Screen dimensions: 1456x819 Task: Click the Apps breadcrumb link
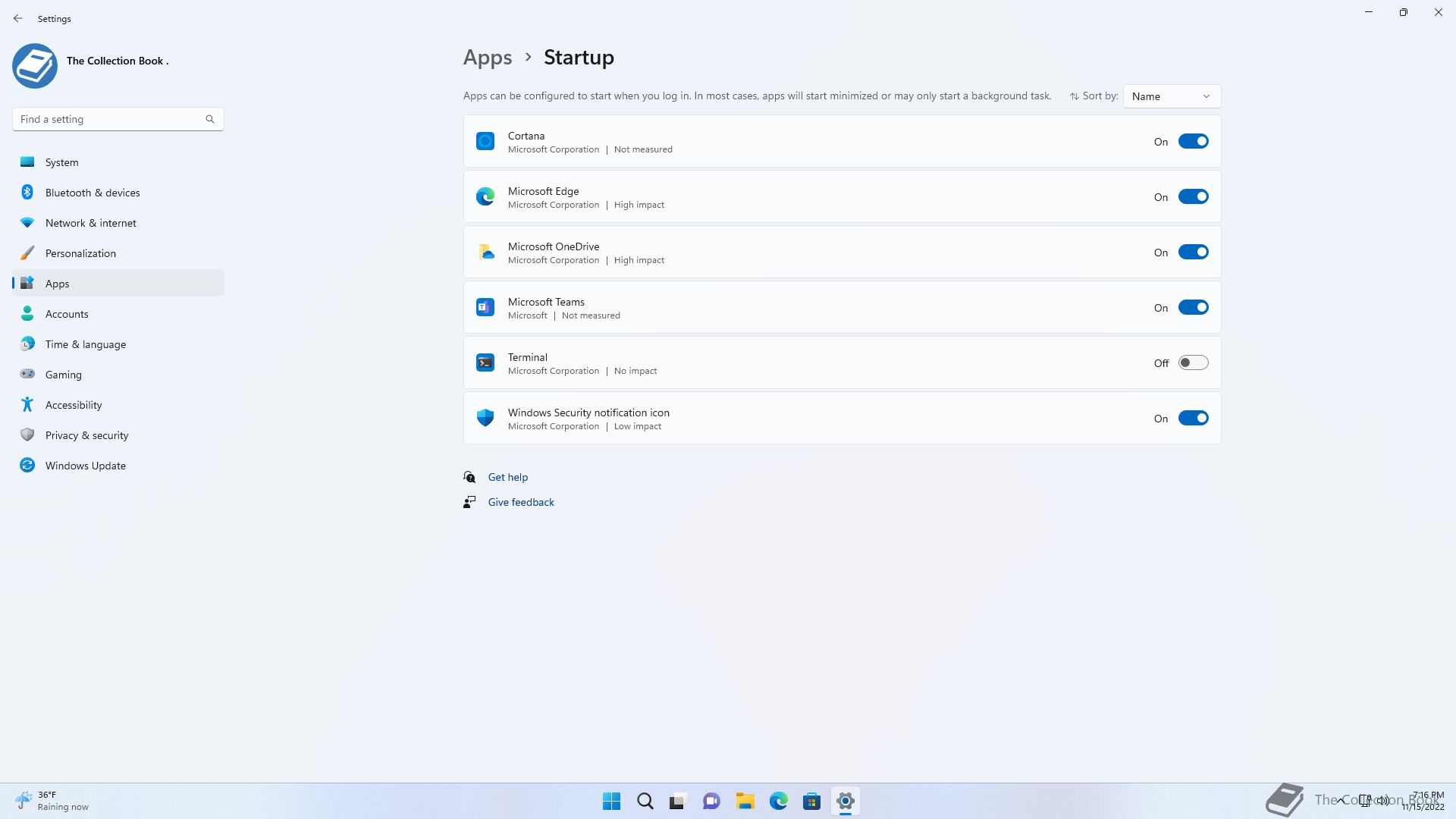488,58
